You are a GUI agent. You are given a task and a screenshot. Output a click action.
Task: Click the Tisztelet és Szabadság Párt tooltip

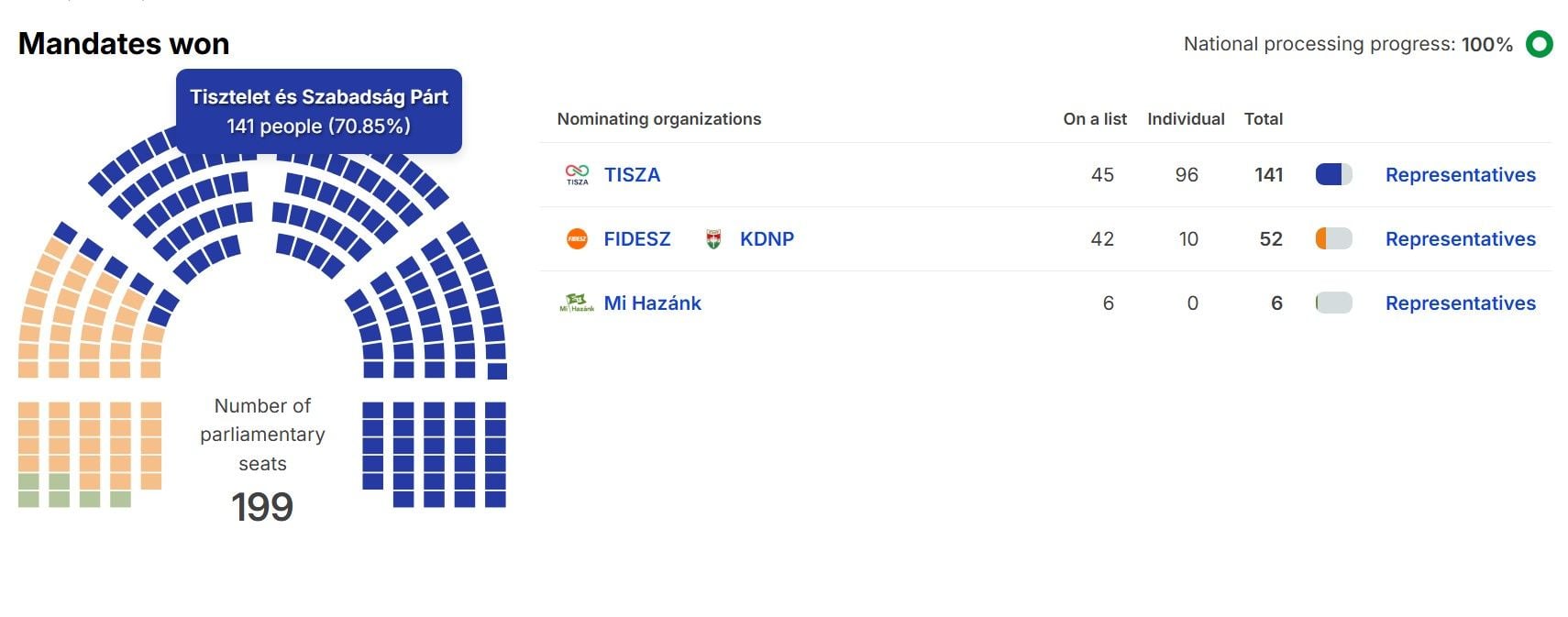pos(319,111)
